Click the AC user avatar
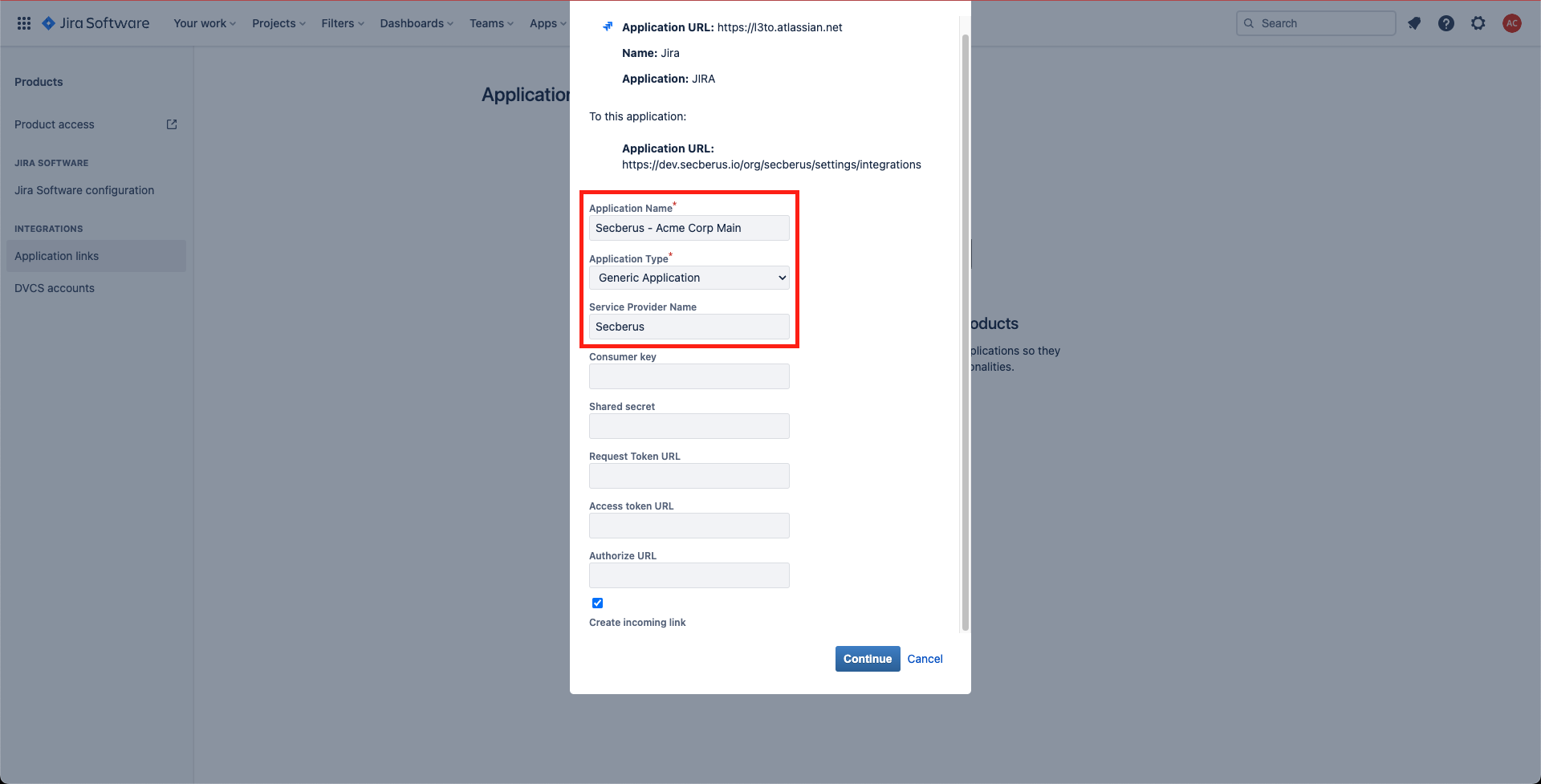Image resolution: width=1541 pixels, height=784 pixels. [1512, 23]
